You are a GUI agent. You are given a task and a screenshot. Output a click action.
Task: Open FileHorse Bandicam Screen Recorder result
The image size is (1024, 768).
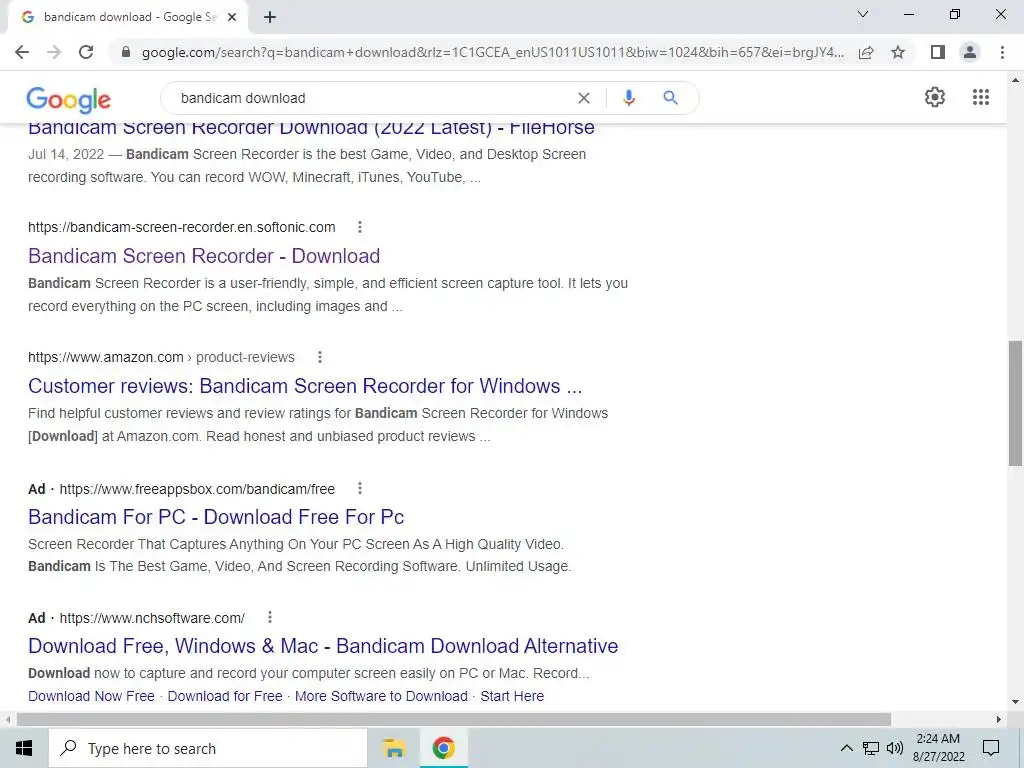coord(312,127)
